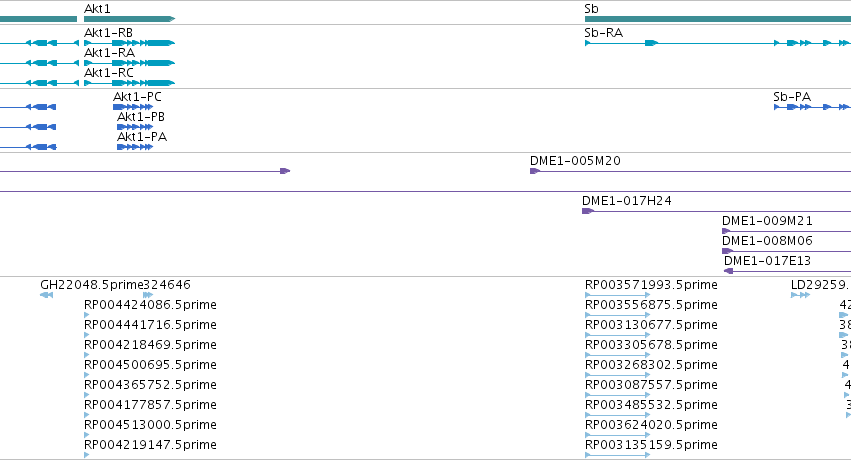The width and height of the screenshot is (851, 460).
Task: Click EST RP004177857.5prime
Action: tap(150, 405)
